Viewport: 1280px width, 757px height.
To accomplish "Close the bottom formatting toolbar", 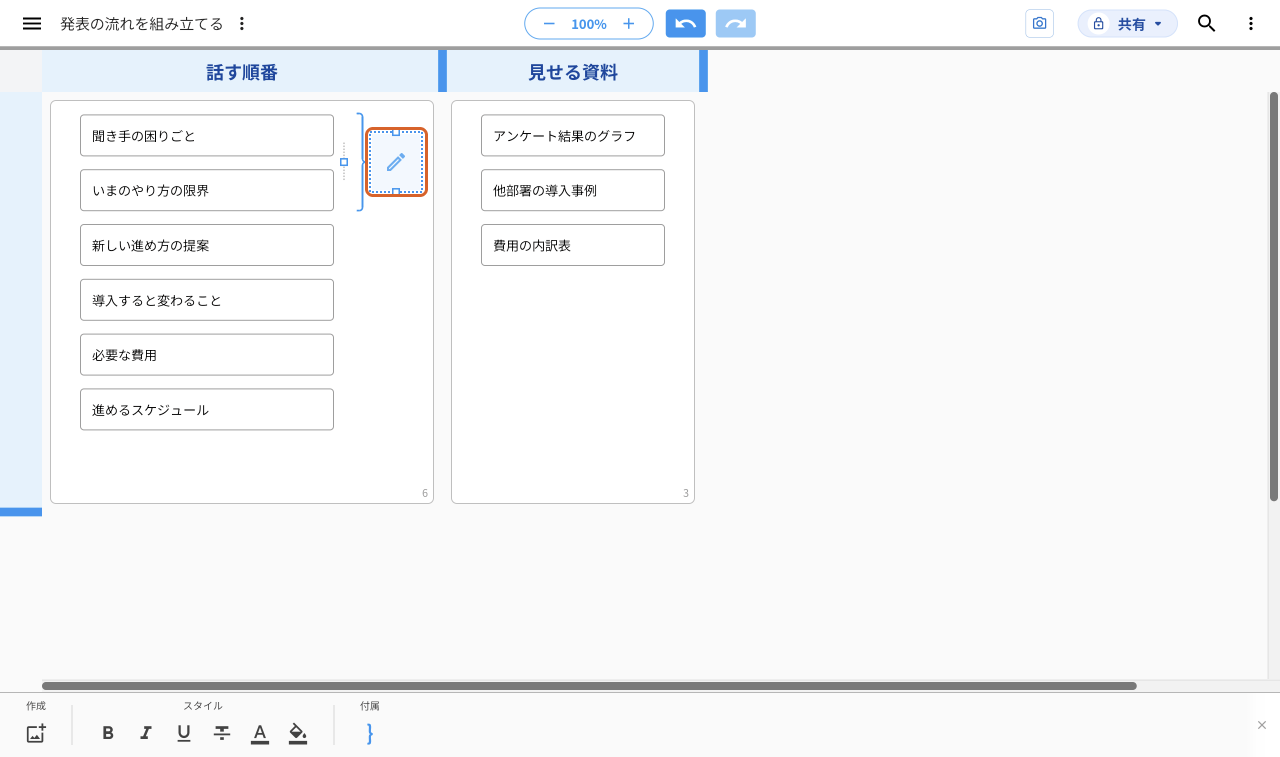I will tap(1262, 725).
